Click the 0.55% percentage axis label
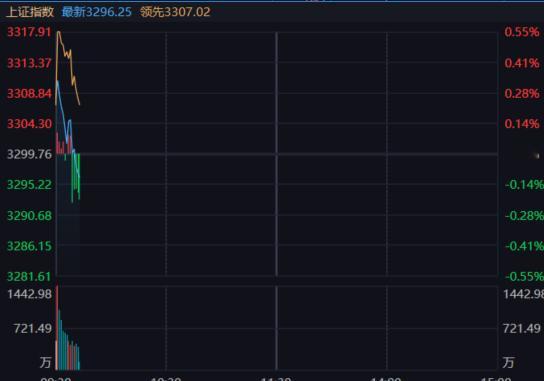The height and width of the screenshot is (381, 544). tap(522, 32)
